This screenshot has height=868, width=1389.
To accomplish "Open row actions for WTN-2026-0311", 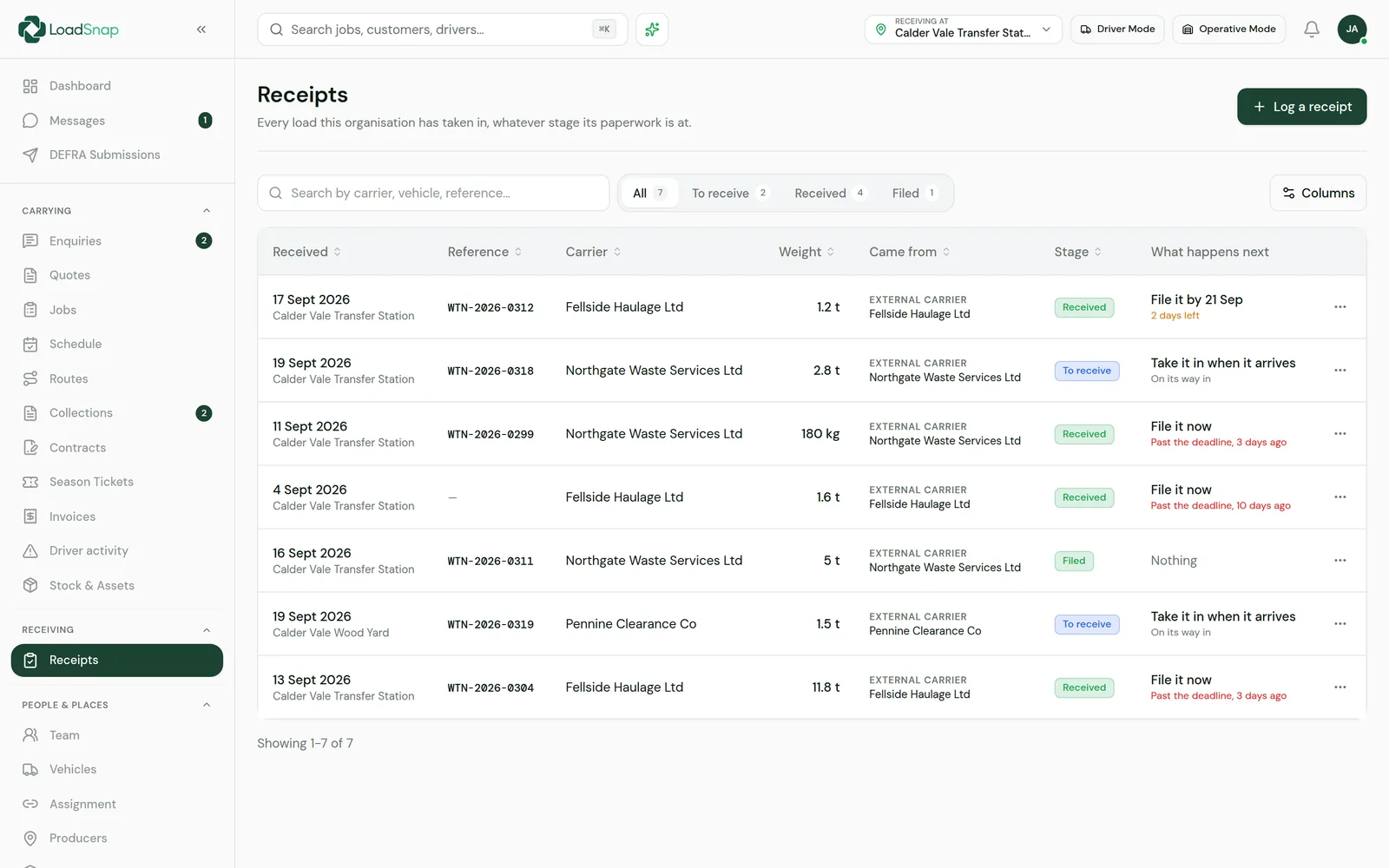I will 1340,561.
